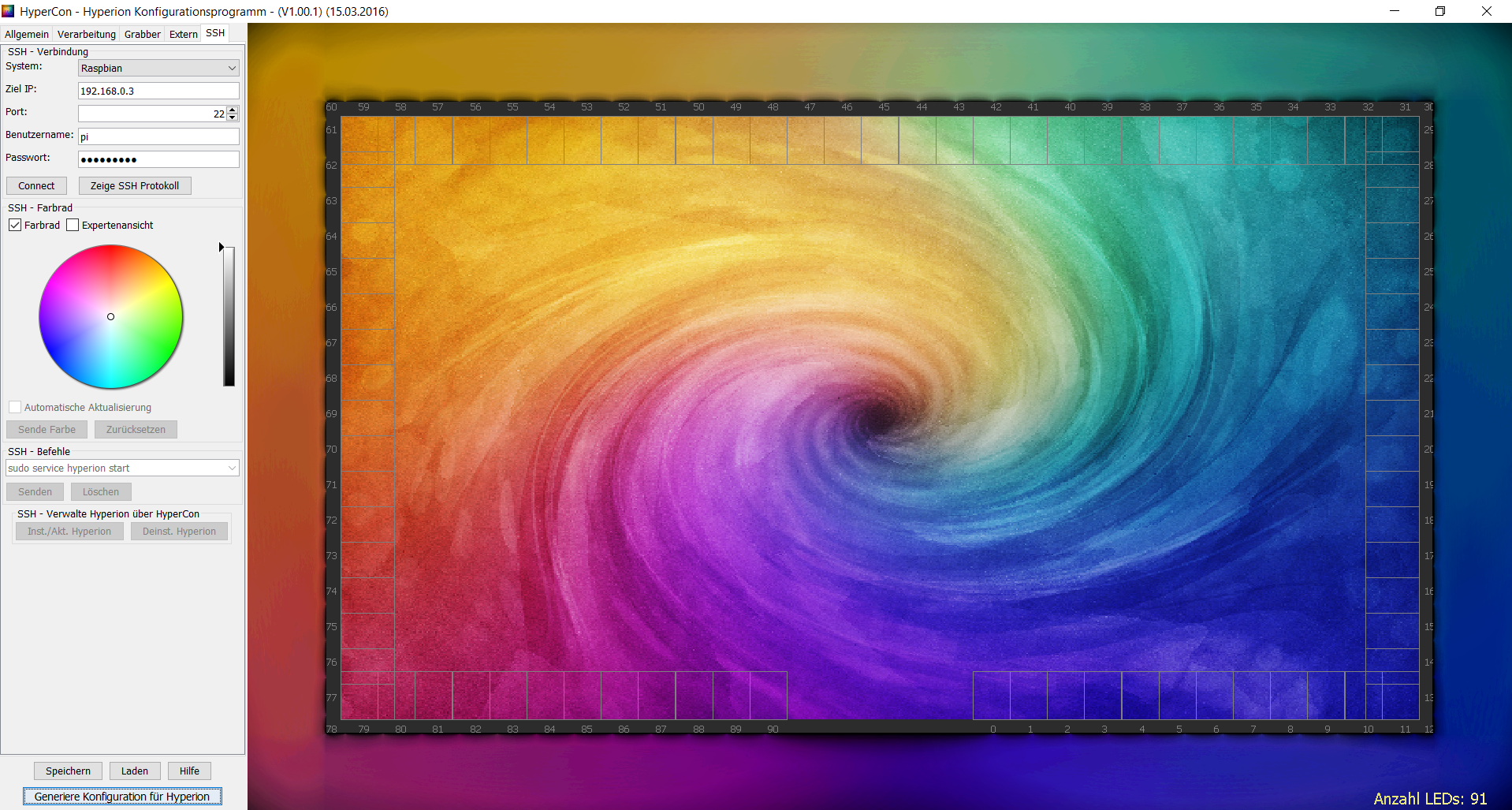1512x810 pixels.
Task: Switch to the Allgemein tab
Action: click(27, 34)
